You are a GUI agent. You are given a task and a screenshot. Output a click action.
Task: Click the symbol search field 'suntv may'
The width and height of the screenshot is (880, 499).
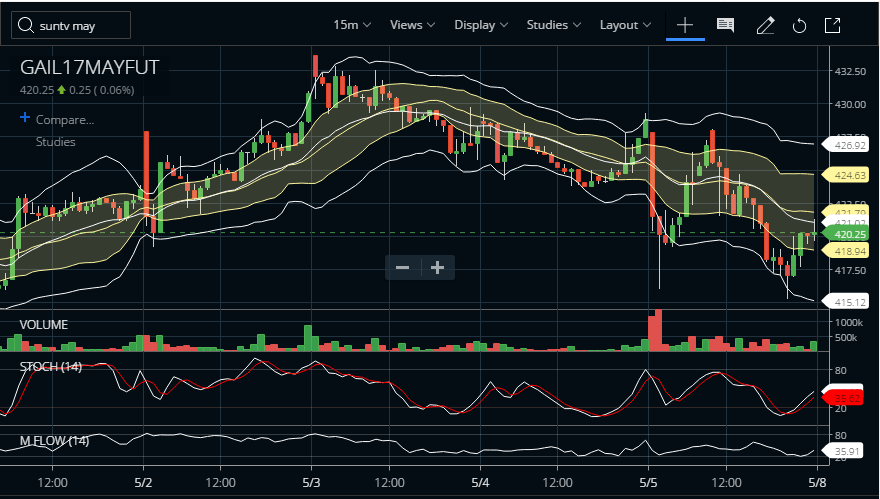71,25
